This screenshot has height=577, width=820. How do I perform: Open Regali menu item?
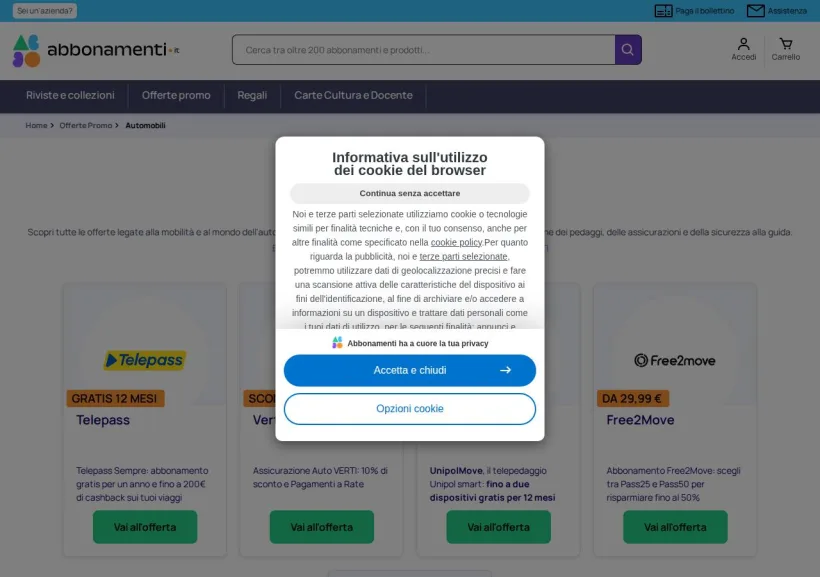pyautogui.click(x=252, y=96)
